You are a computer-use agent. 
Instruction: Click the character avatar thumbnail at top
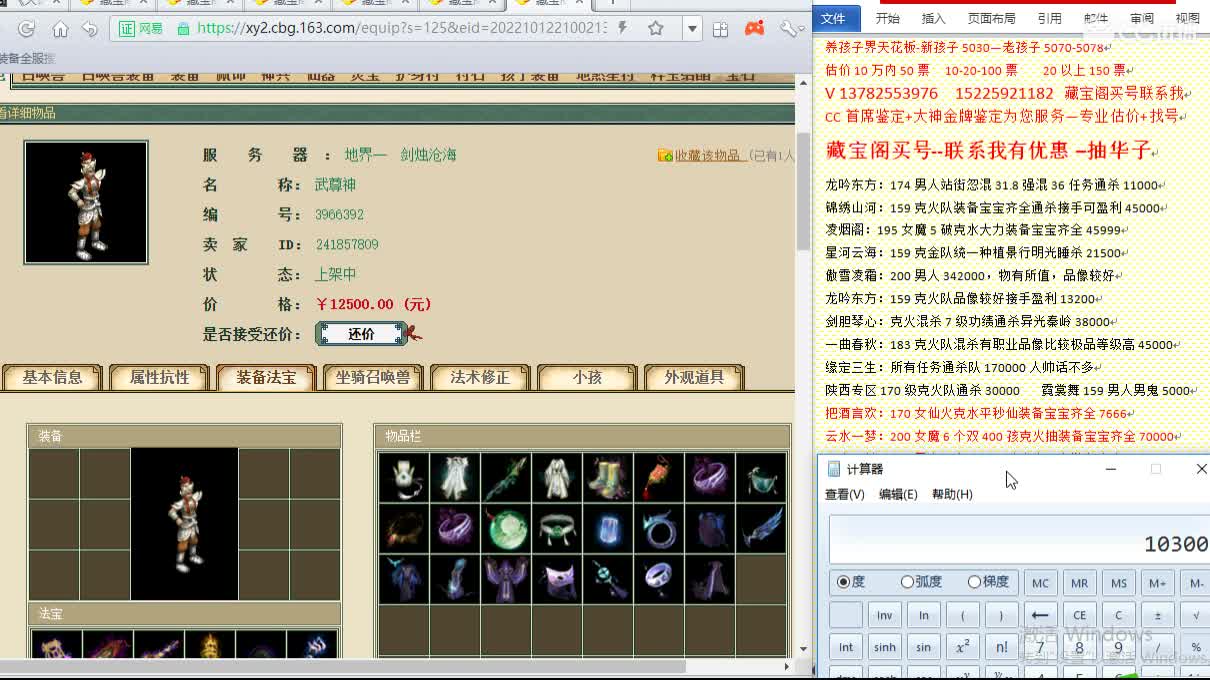point(86,202)
